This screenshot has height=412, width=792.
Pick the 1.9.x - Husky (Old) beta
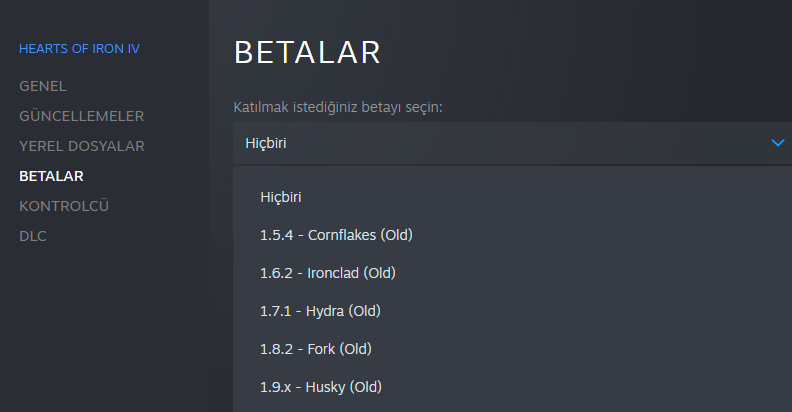click(320, 387)
